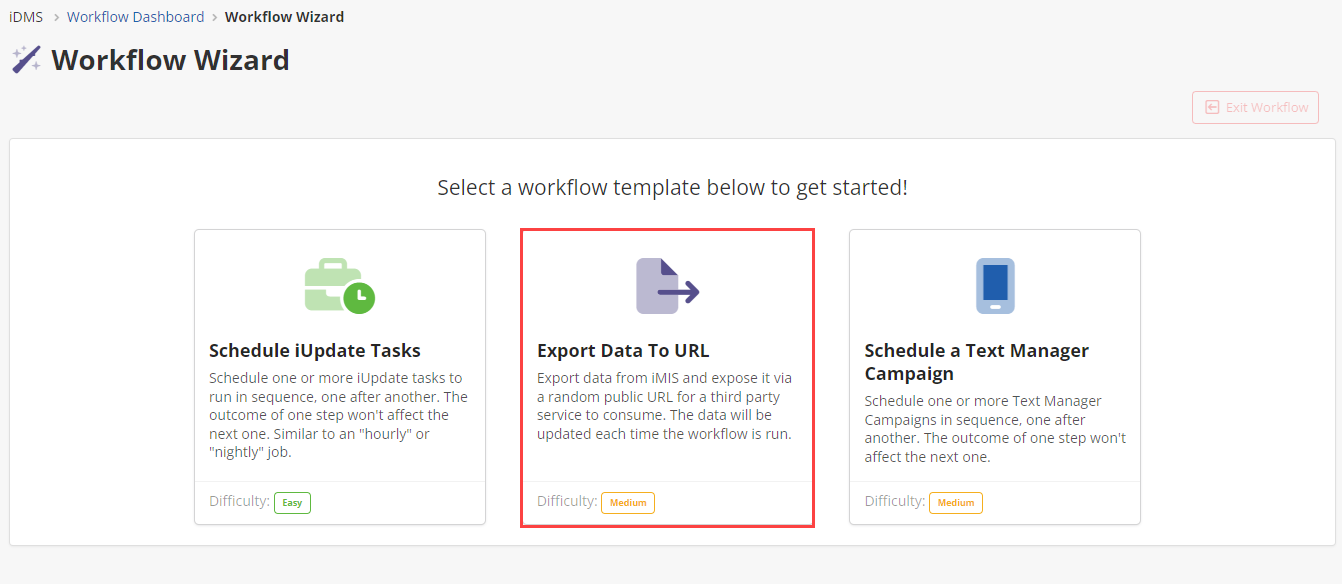Click the Medium badge on Text Manager card

(956, 502)
